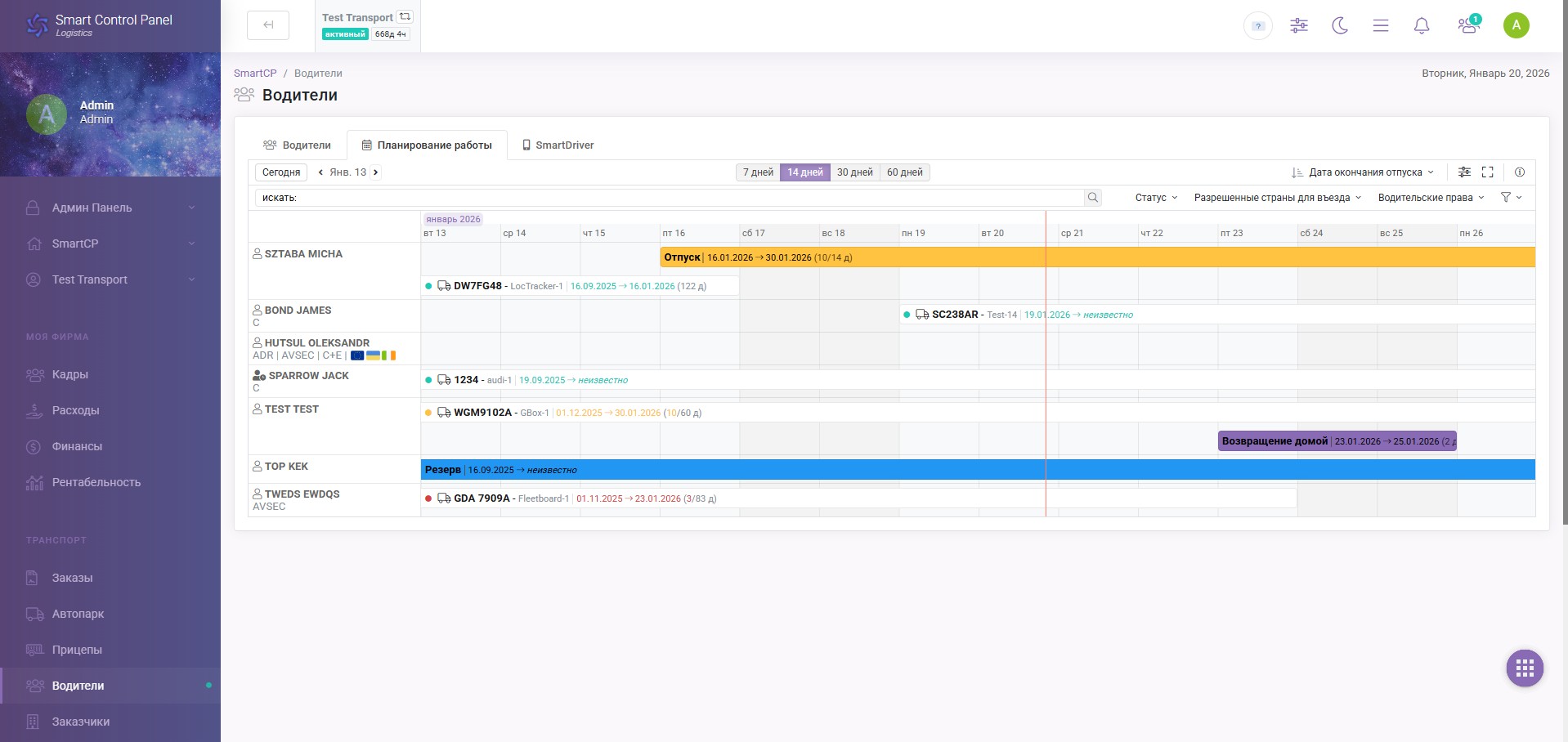Image resolution: width=1568 pixels, height=742 pixels.
Task: Open Водители in the sidebar
Action: click(110, 686)
